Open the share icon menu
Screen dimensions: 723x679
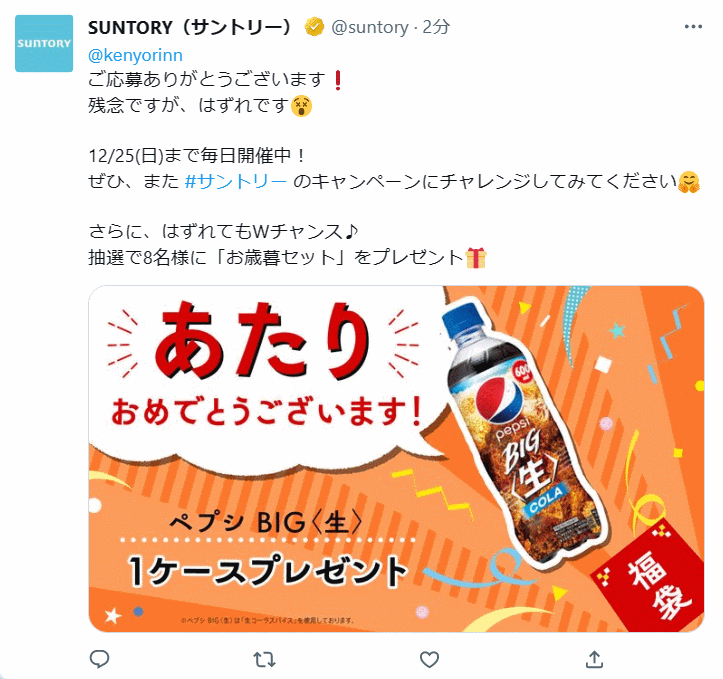(594, 659)
